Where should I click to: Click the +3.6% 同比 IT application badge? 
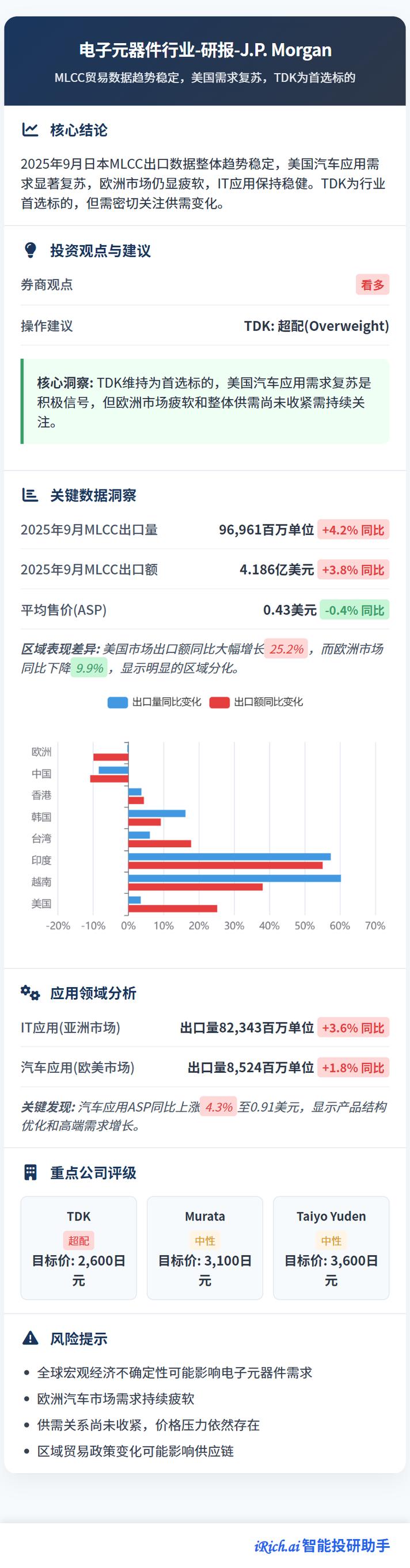(x=353, y=1027)
